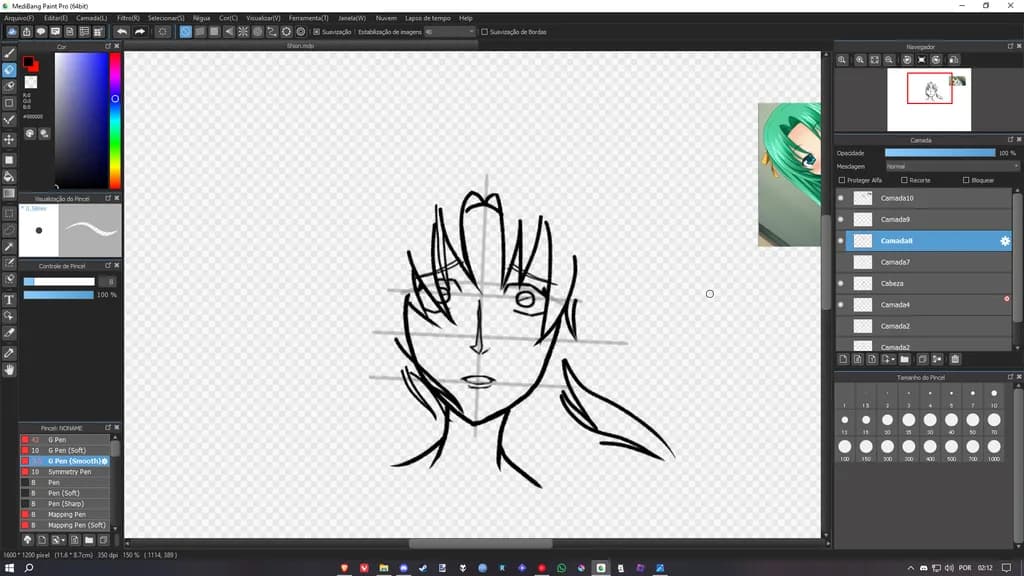This screenshot has width=1024, height=576.
Task: Select the Camada4 layer
Action: click(x=929, y=305)
